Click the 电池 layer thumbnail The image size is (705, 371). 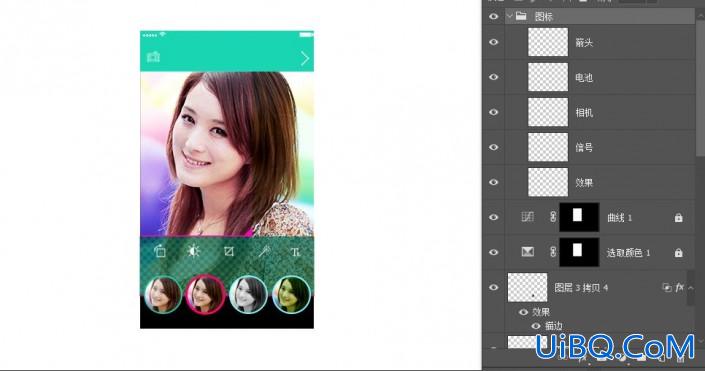[548, 77]
